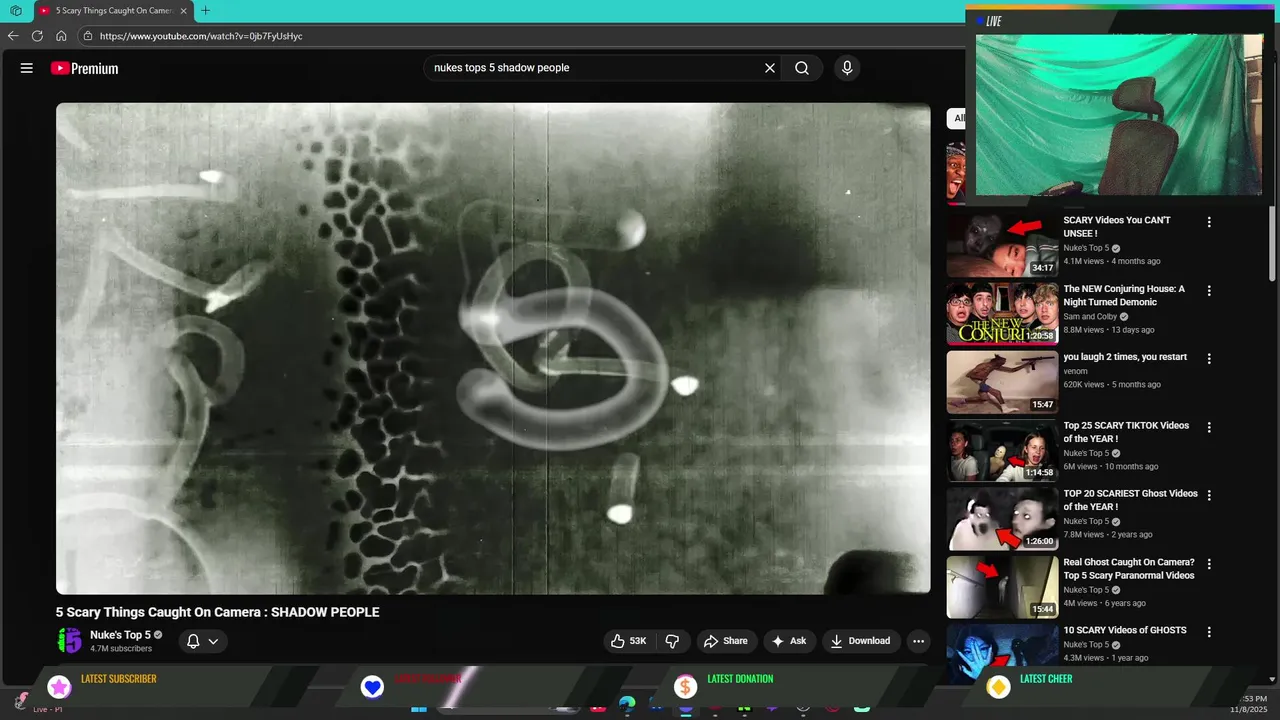This screenshot has width=1280, height=720.
Task: Open 'you laugh 2 times, you restart' thumbnail
Action: point(1002,382)
